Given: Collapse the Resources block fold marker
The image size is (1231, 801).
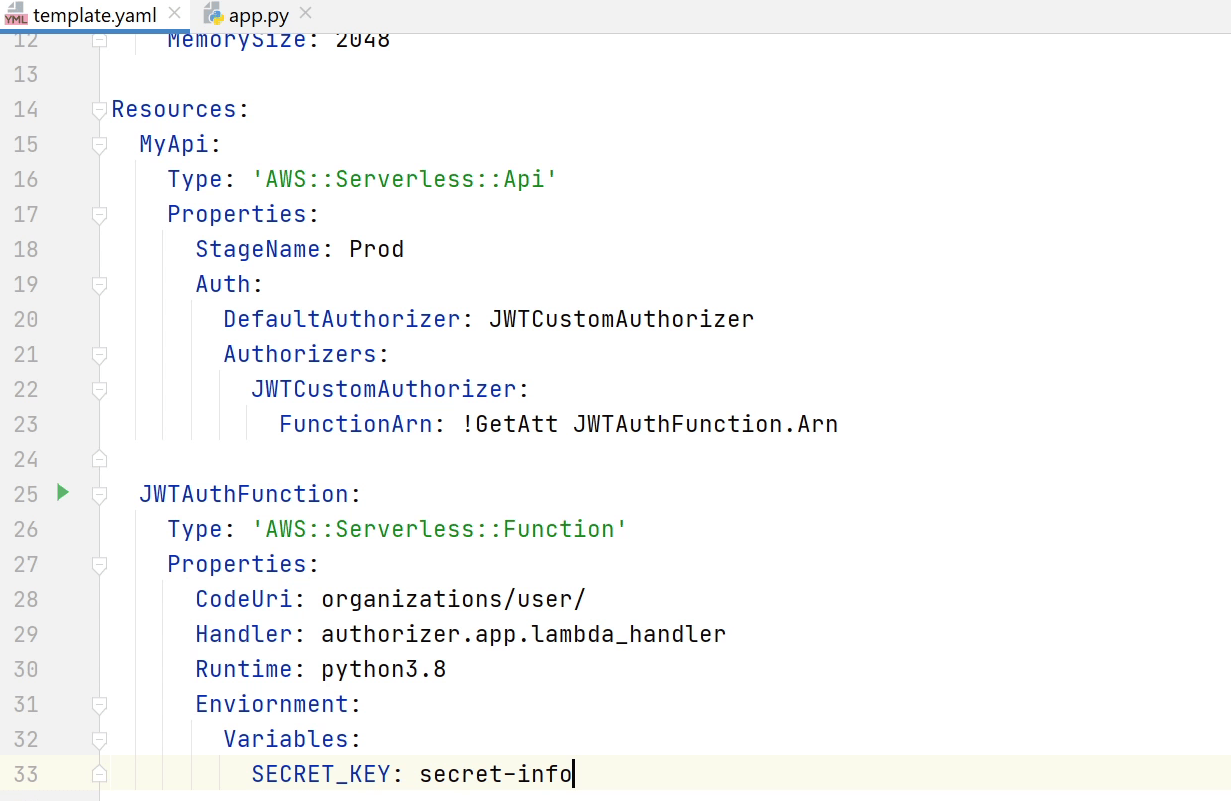Looking at the screenshot, I should (x=99, y=109).
